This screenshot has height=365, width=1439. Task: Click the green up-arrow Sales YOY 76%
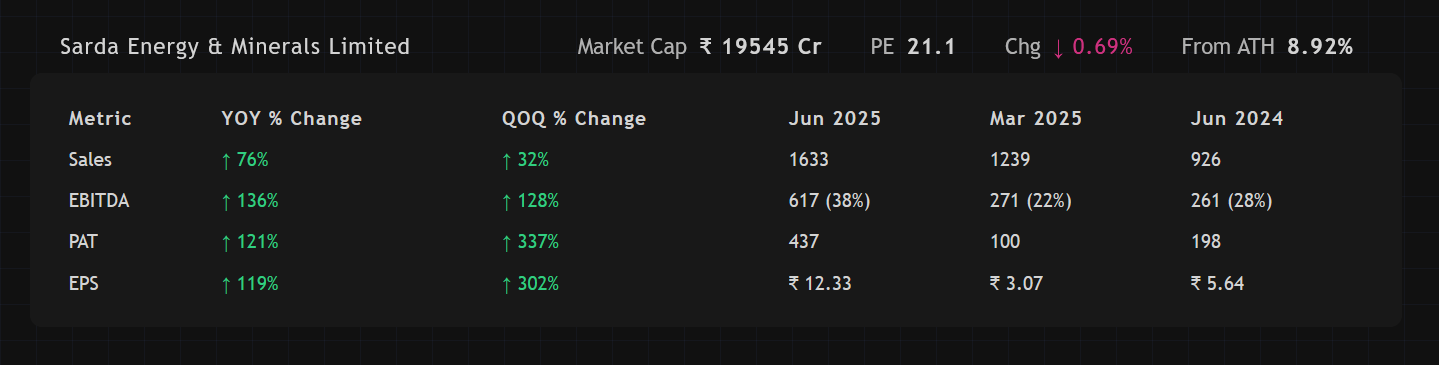pos(245,160)
